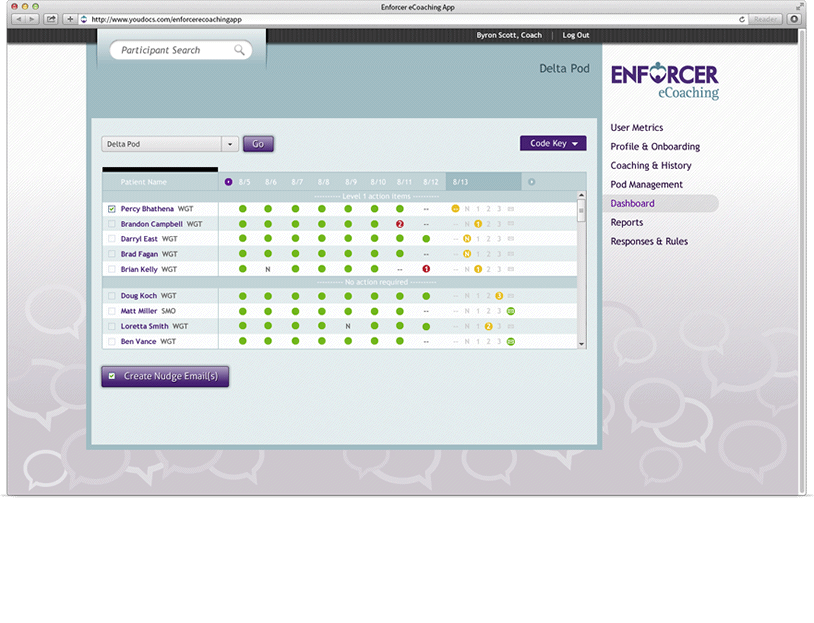814x623 pixels.
Task: Click Brandon Campbell's red alert on 8/11
Action: [x=399, y=224]
